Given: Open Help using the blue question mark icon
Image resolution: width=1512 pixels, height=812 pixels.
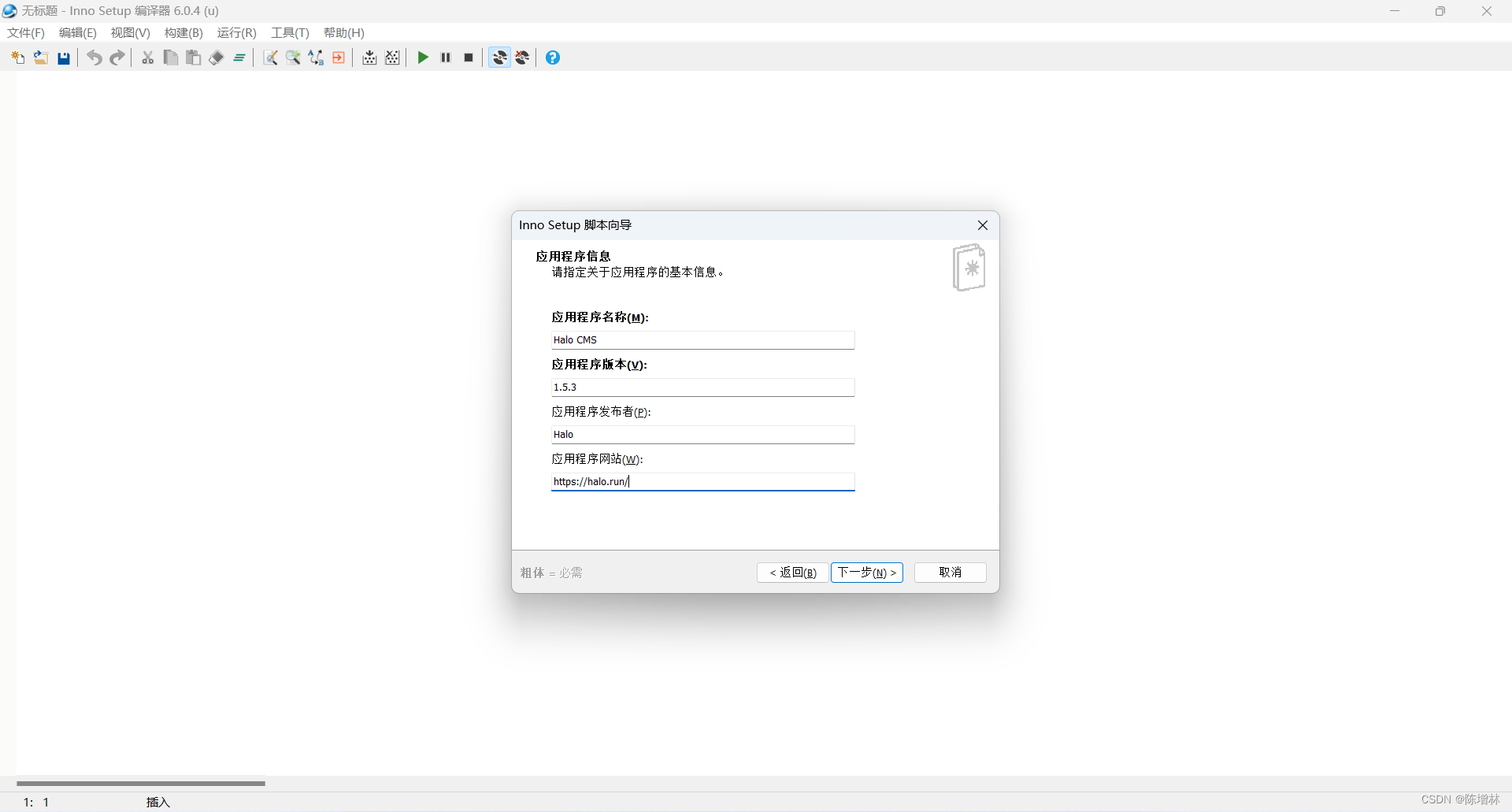Looking at the screenshot, I should click(553, 57).
